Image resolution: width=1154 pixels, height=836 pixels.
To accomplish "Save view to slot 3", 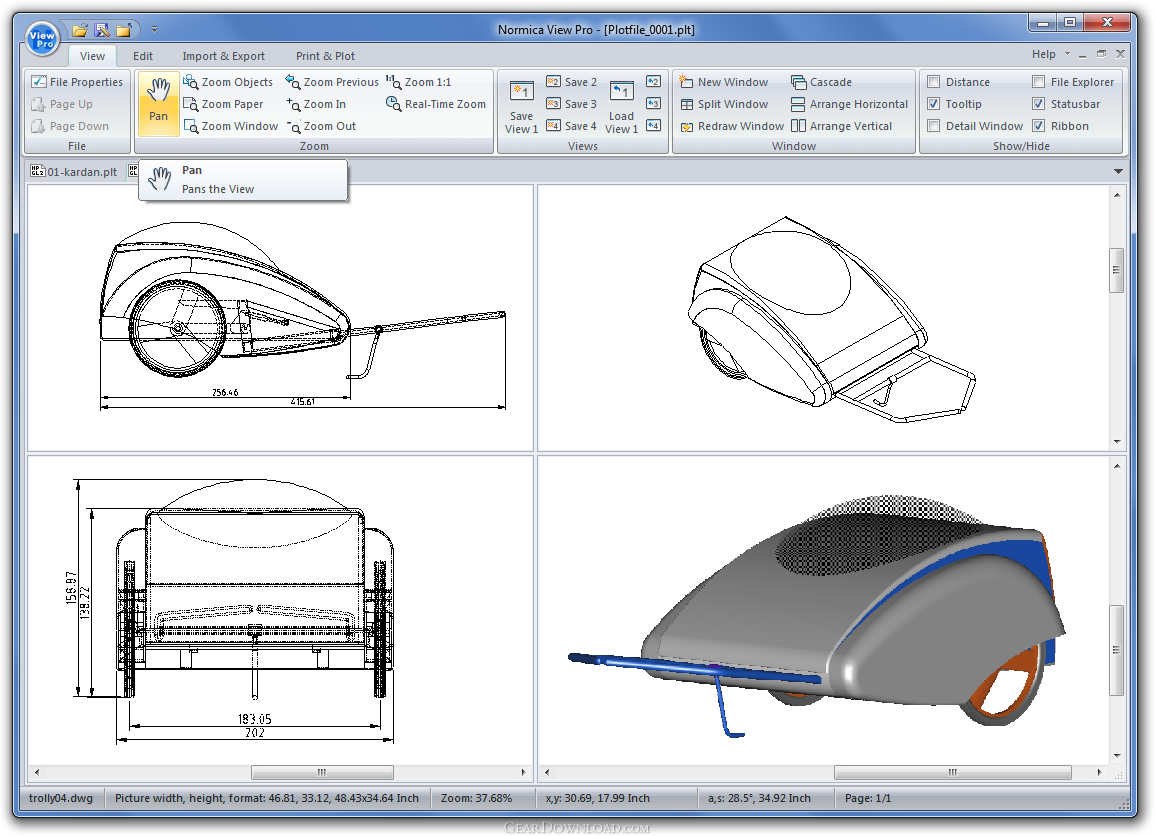I will [x=572, y=104].
